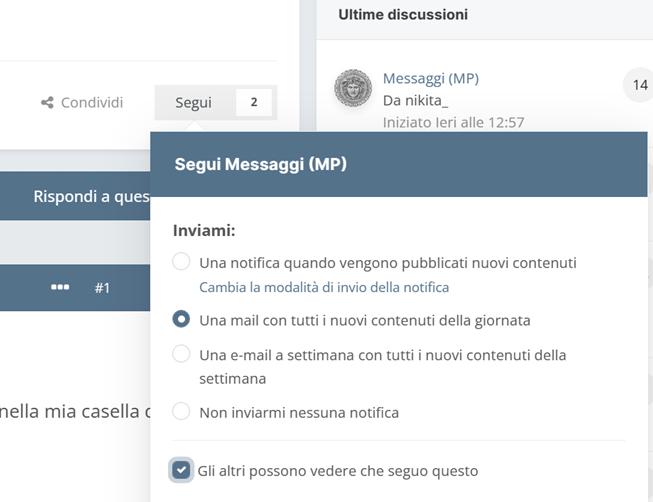This screenshot has width=653, height=502.
Task: Select daily mail digest radio option
Action: pyautogui.click(x=181, y=319)
